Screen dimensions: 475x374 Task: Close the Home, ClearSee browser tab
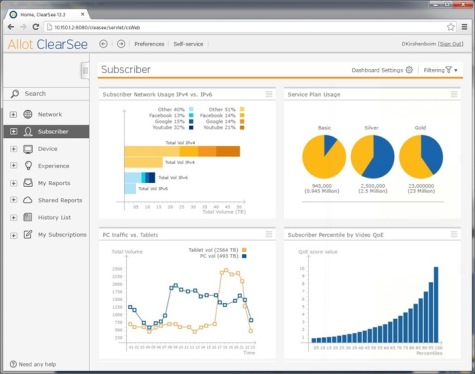(83, 14)
